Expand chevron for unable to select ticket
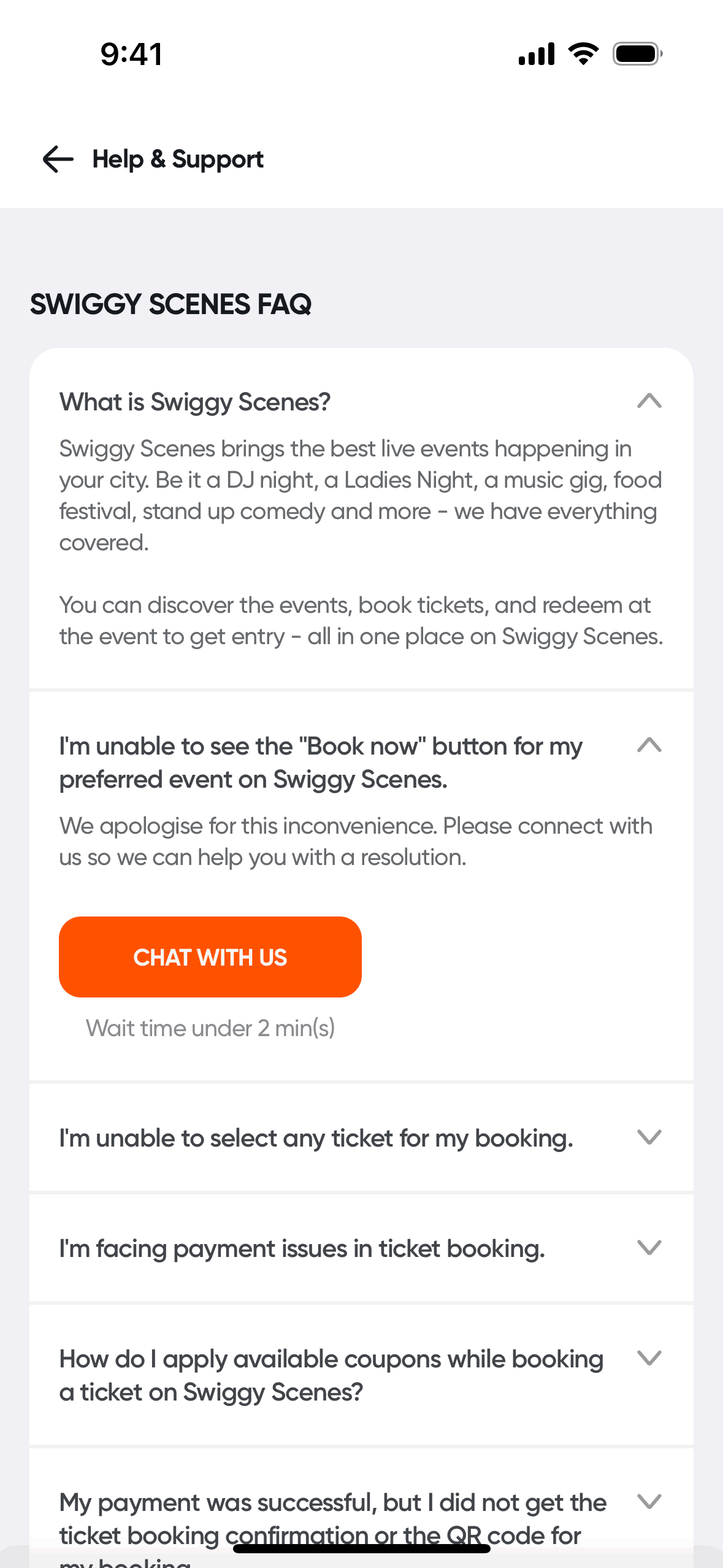The height and width of the screenshot is (1568, 723). click(x=649, y=1137)
